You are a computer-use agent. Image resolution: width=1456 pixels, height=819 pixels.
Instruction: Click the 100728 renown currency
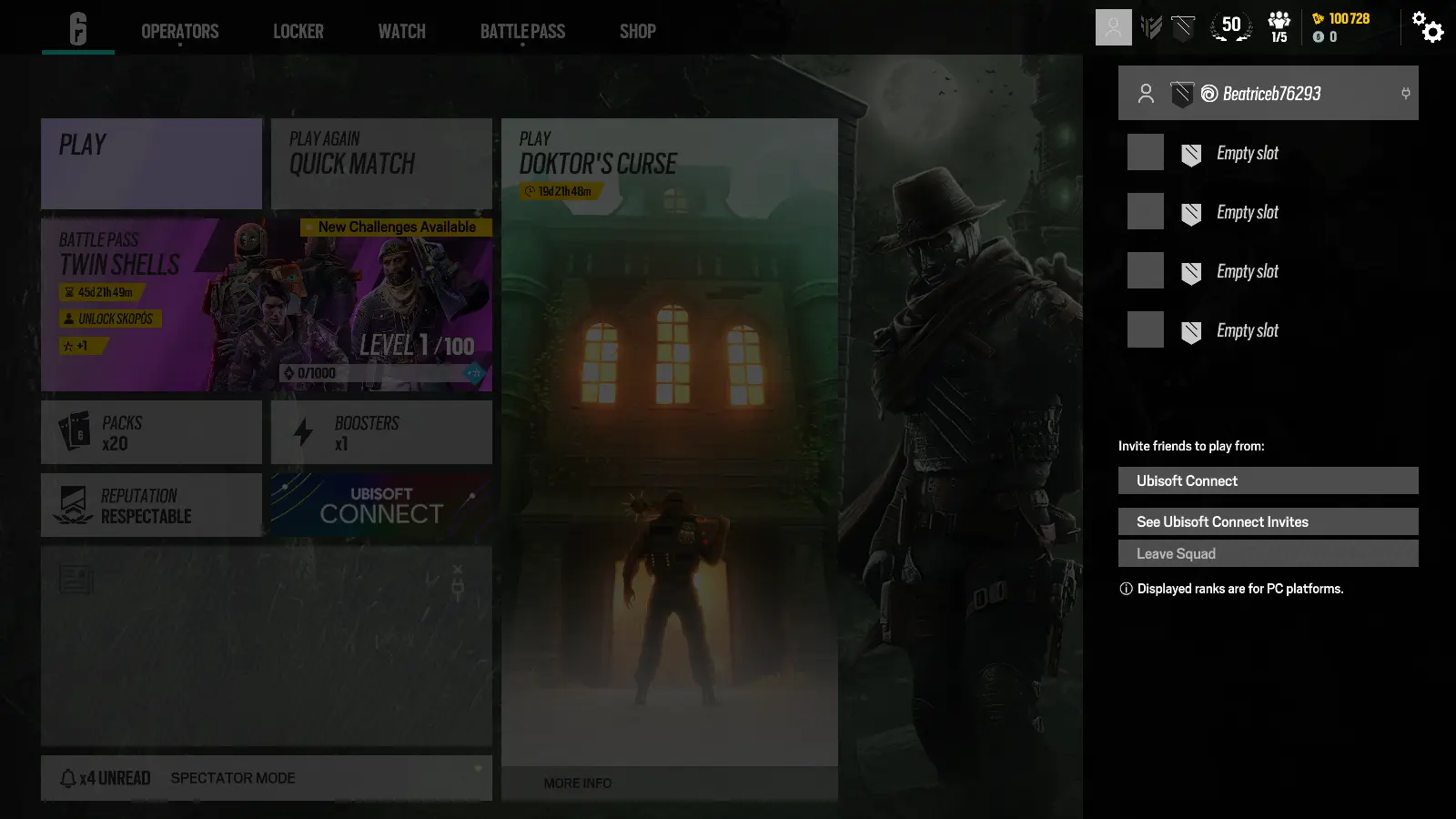[x=1340, y=18]
